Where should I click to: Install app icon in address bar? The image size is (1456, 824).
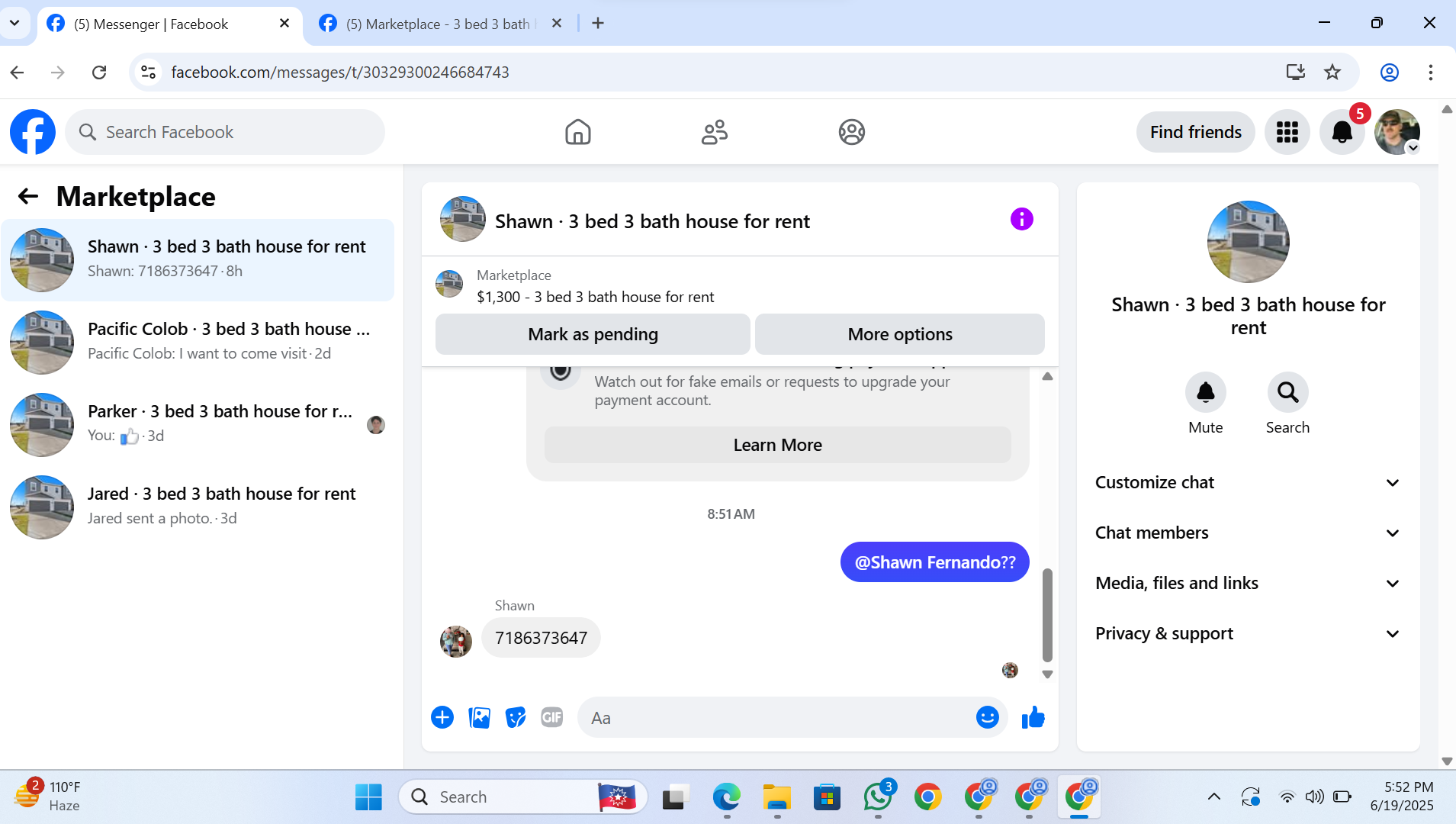click(1296, 72)
